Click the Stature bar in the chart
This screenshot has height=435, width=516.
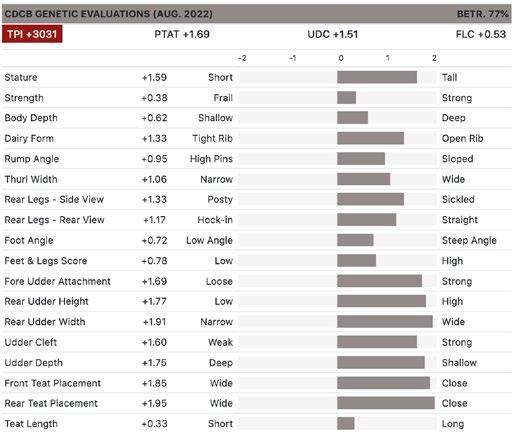tap(377, 77)
